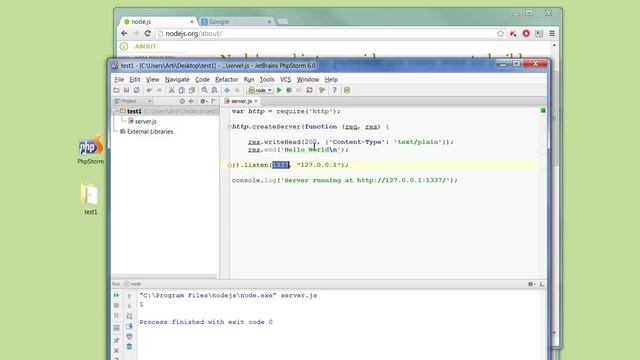Click the Replace toolbar icon
The image size is (640, 360).
(x=214, y=90)
